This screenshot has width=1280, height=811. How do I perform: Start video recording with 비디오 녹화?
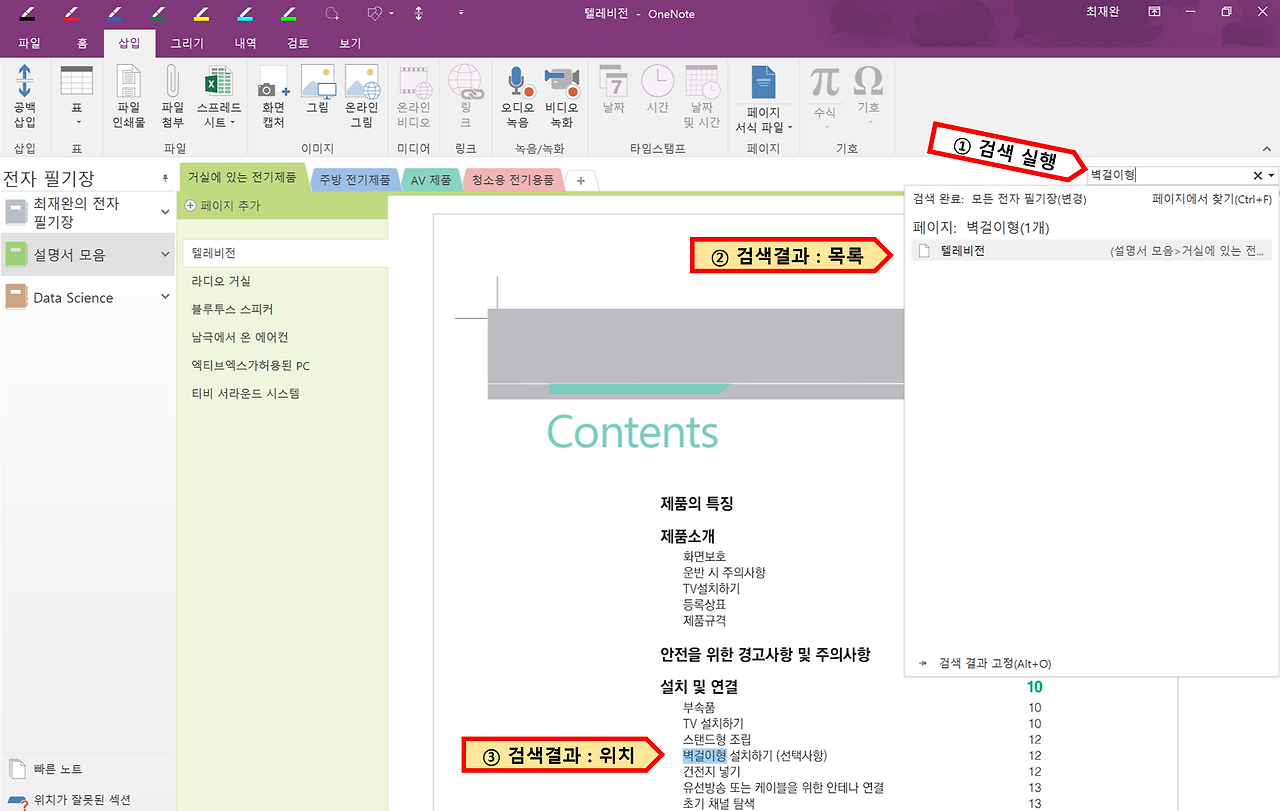[562, 97]
